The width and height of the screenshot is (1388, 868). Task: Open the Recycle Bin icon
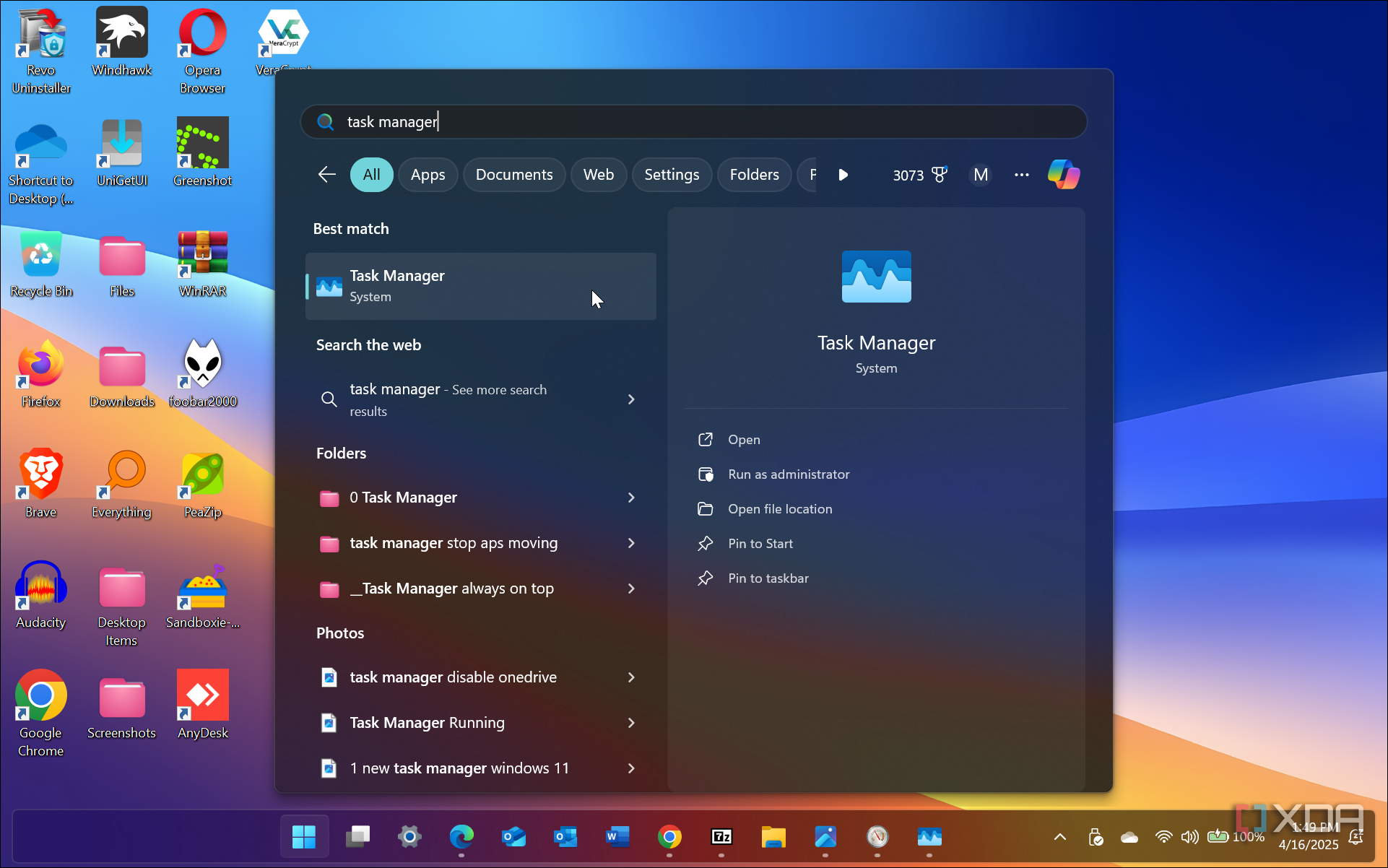(x=41, y=263)
